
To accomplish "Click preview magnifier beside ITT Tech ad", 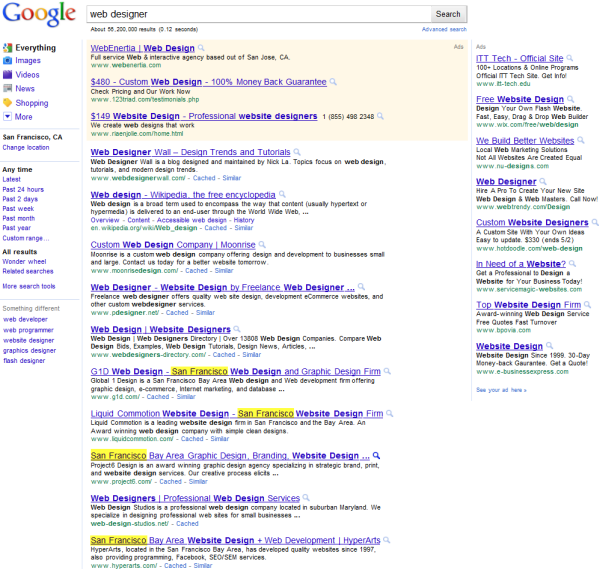I will [x=570, y=58].
